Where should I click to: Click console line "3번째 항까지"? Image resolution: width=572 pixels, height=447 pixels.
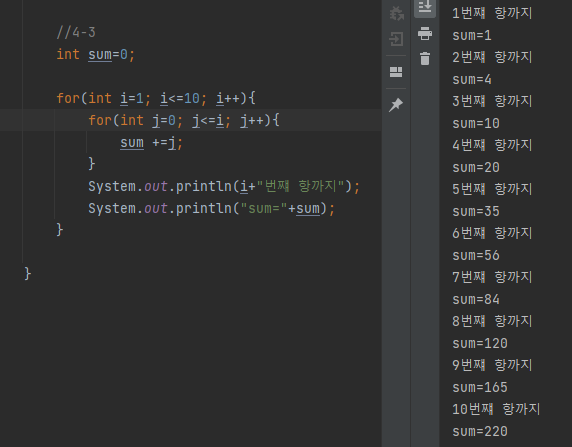[492, 101]
